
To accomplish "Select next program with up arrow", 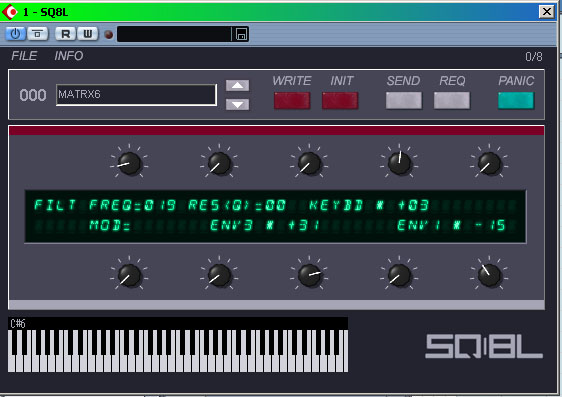I will coord(237,86).
